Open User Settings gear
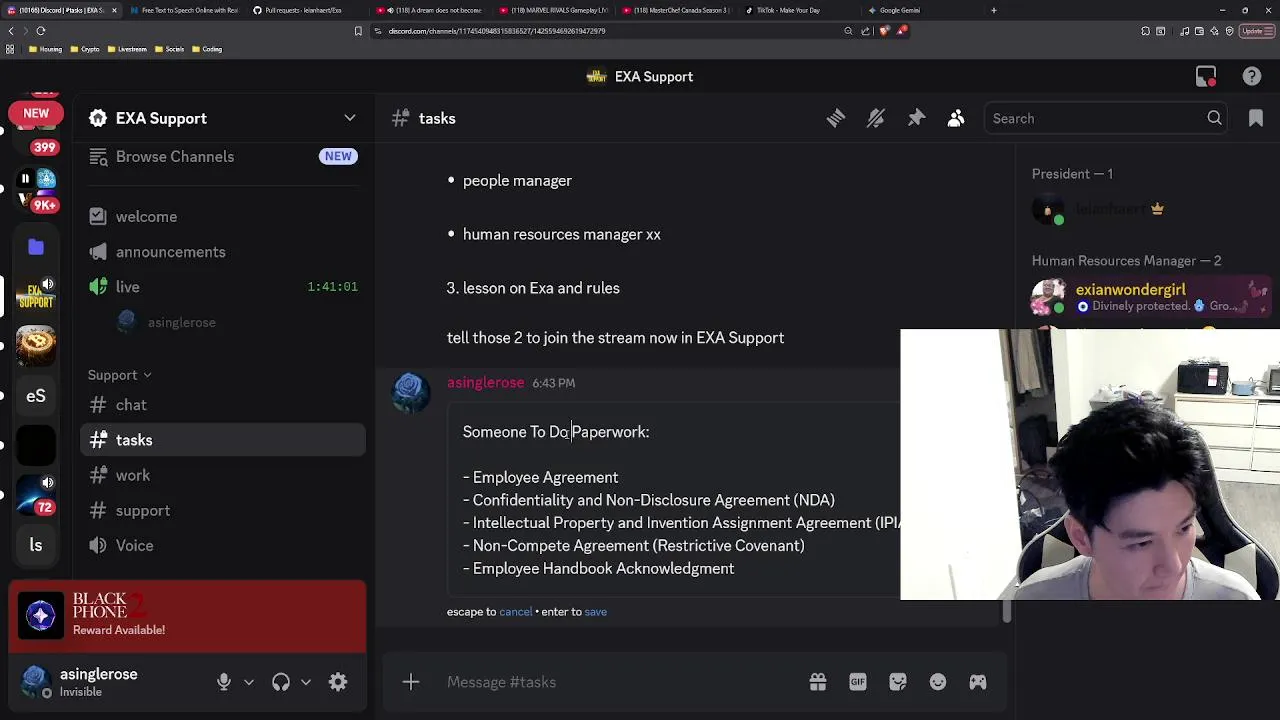The image size is (1280, 720). tap(338, 682)
